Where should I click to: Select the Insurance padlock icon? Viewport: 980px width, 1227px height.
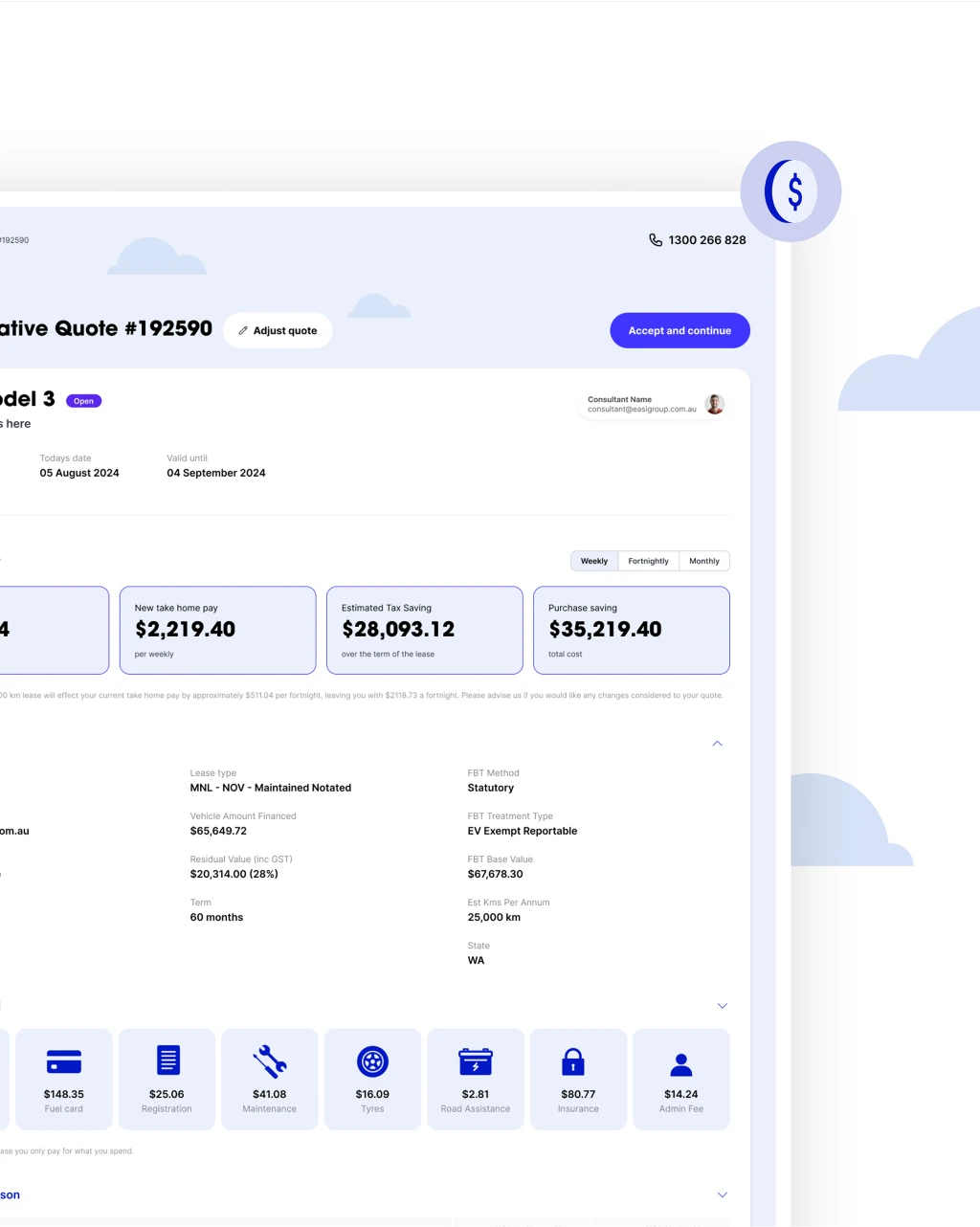point(572,1061)
